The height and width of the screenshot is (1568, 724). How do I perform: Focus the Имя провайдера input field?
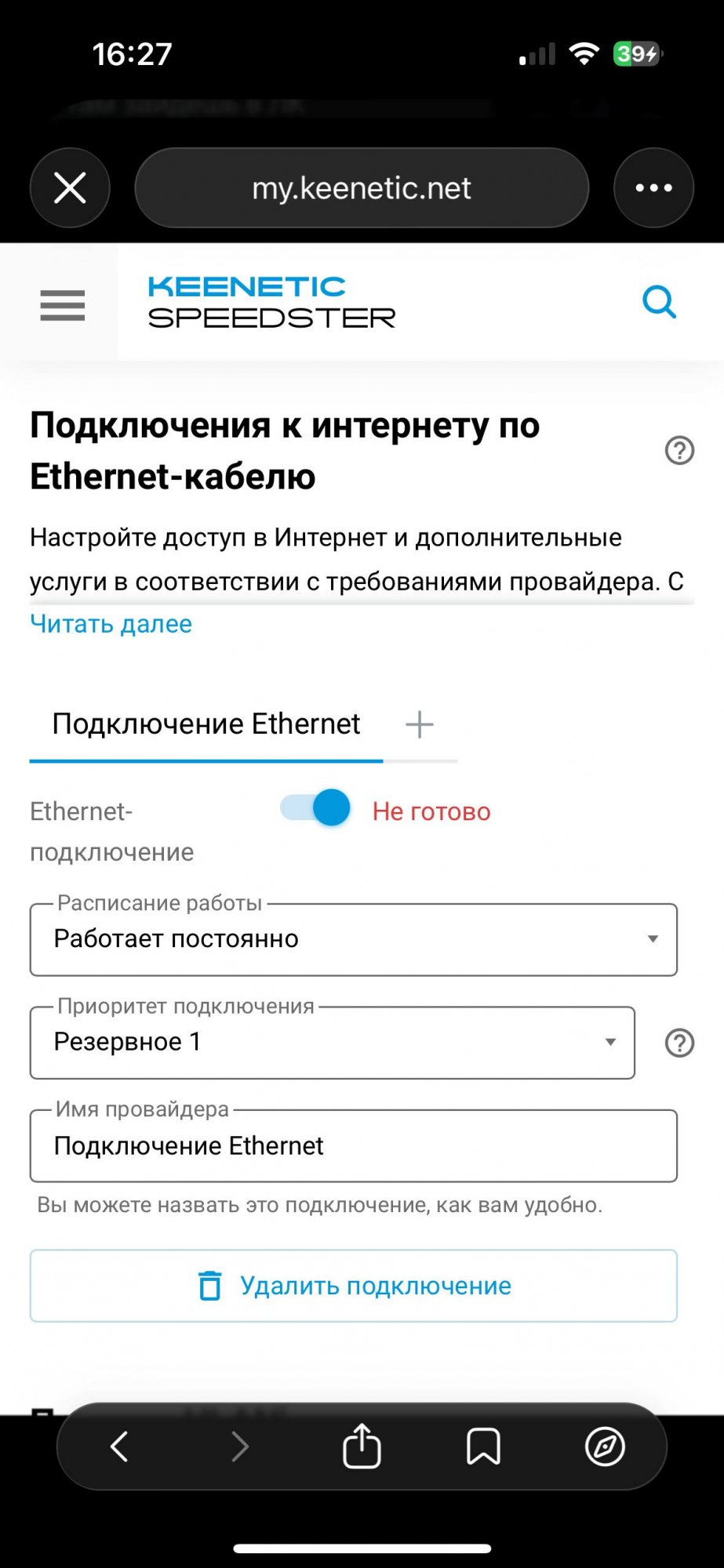[353, 1145]
